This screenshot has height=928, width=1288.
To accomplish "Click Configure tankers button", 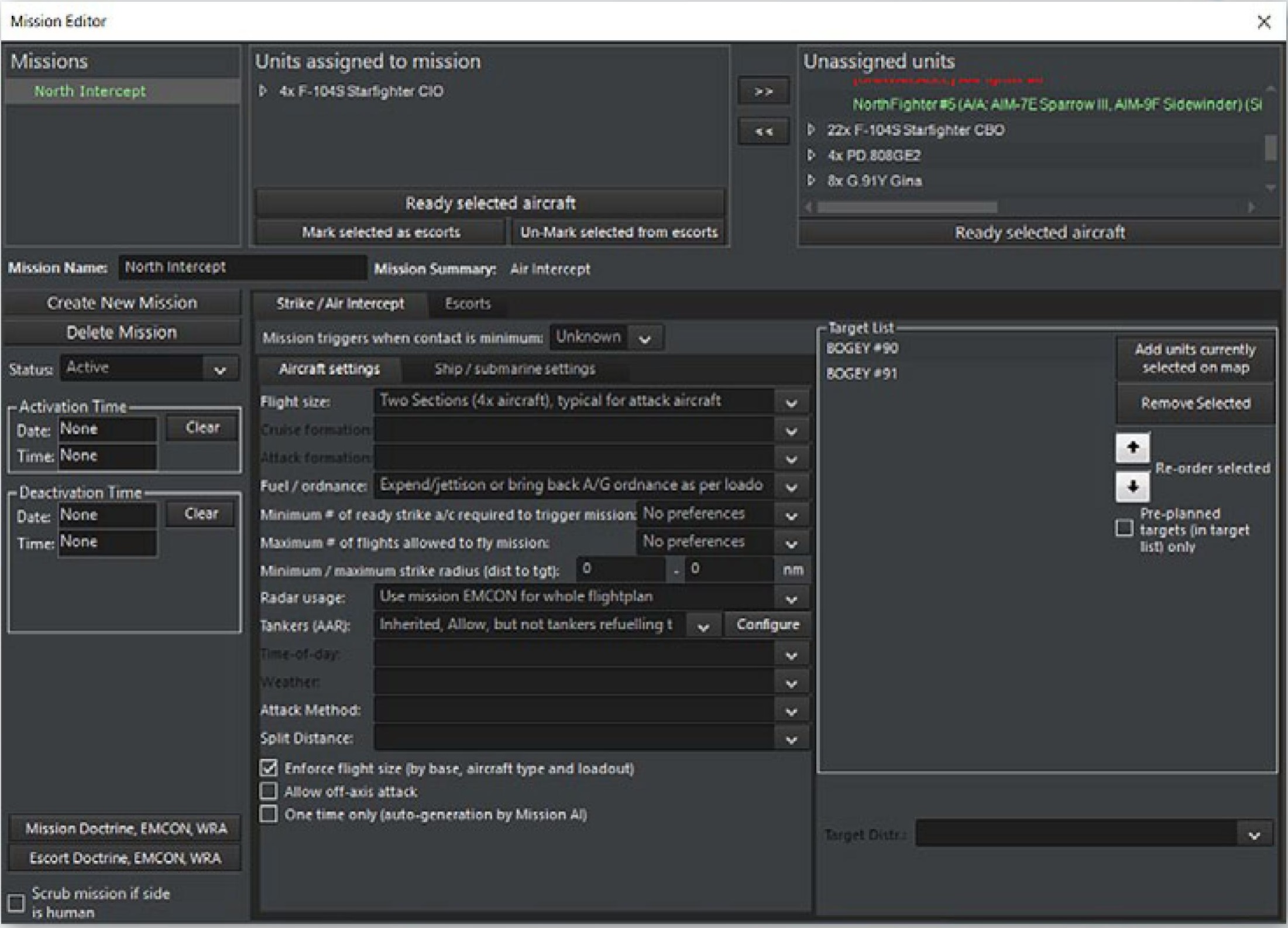I will point(767,625).
